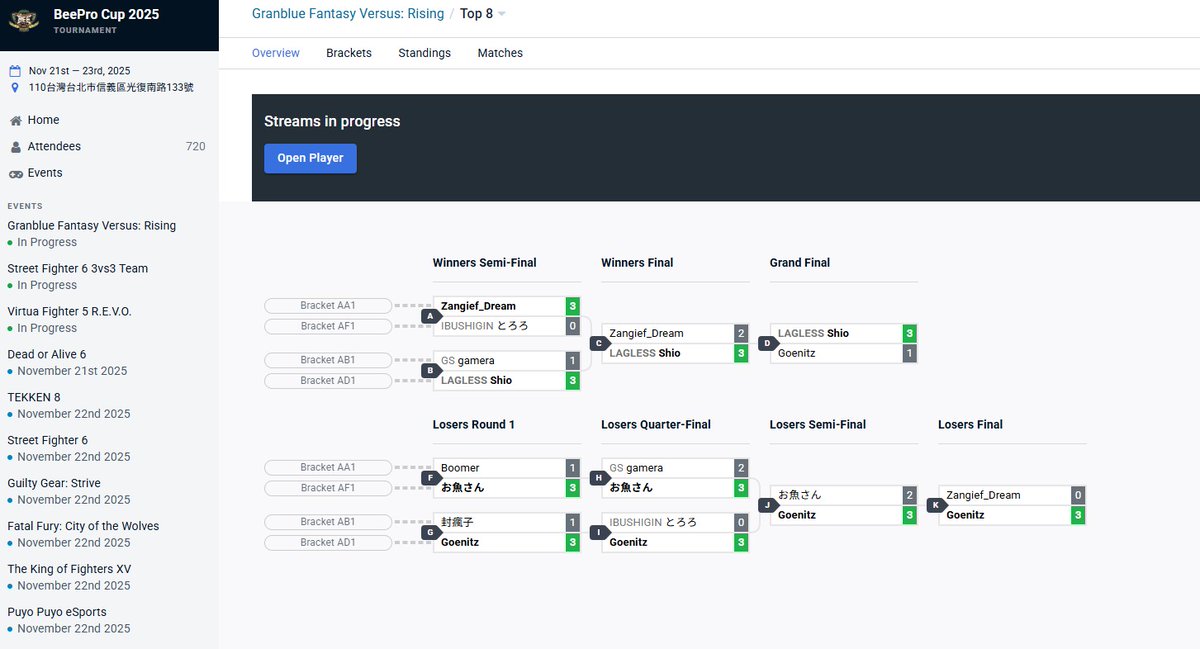1200x649 pixels.
Task: Select match B identifier badge
Action: point(430,370)
